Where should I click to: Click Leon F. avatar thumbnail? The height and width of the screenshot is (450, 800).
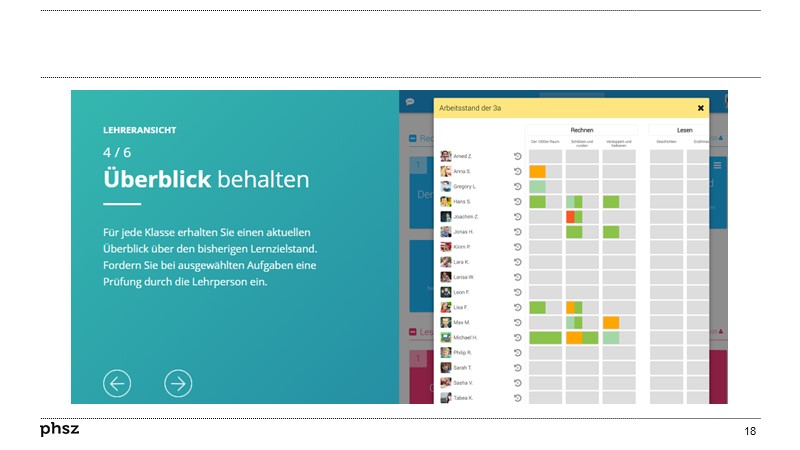click(446, 292)
